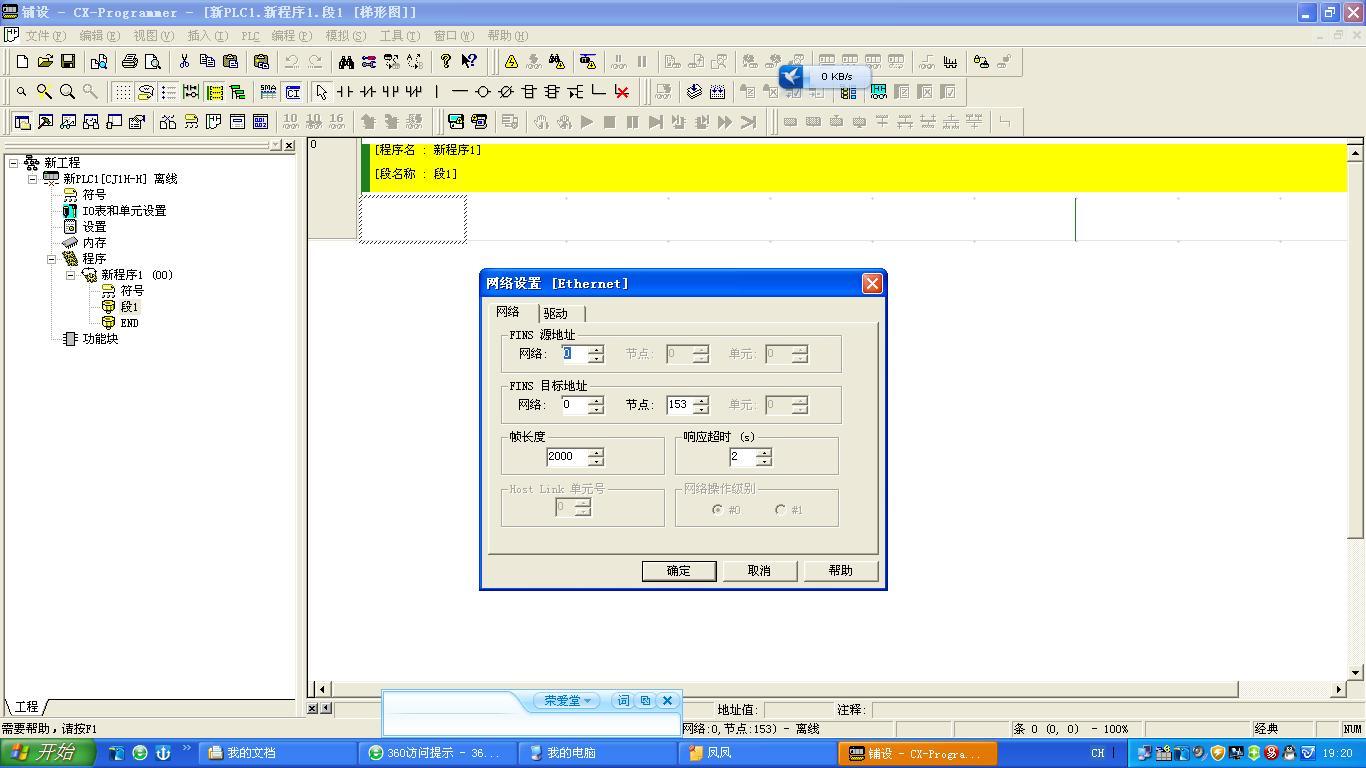Select the #0 network operation level radio
The image size is (1366, 768).
click(x=717, y=510)
